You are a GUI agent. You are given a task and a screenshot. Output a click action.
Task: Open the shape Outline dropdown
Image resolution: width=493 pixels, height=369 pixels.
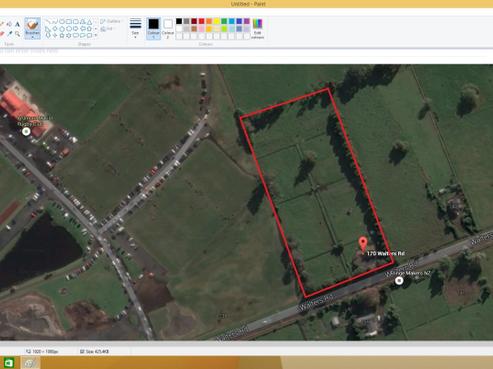pyautogui.click(x=112, y=21)
